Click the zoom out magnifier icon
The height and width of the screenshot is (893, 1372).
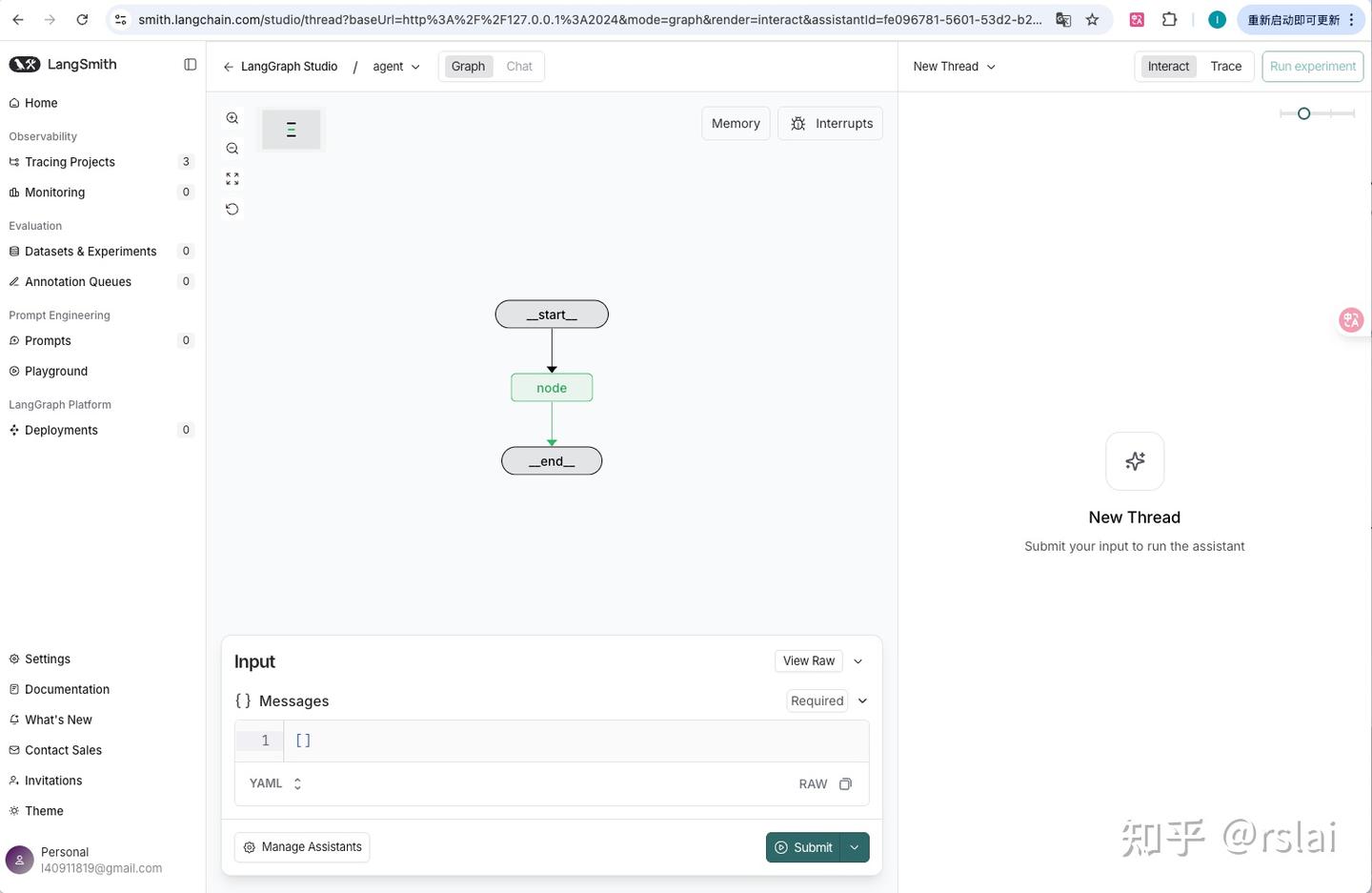[232, 149]
